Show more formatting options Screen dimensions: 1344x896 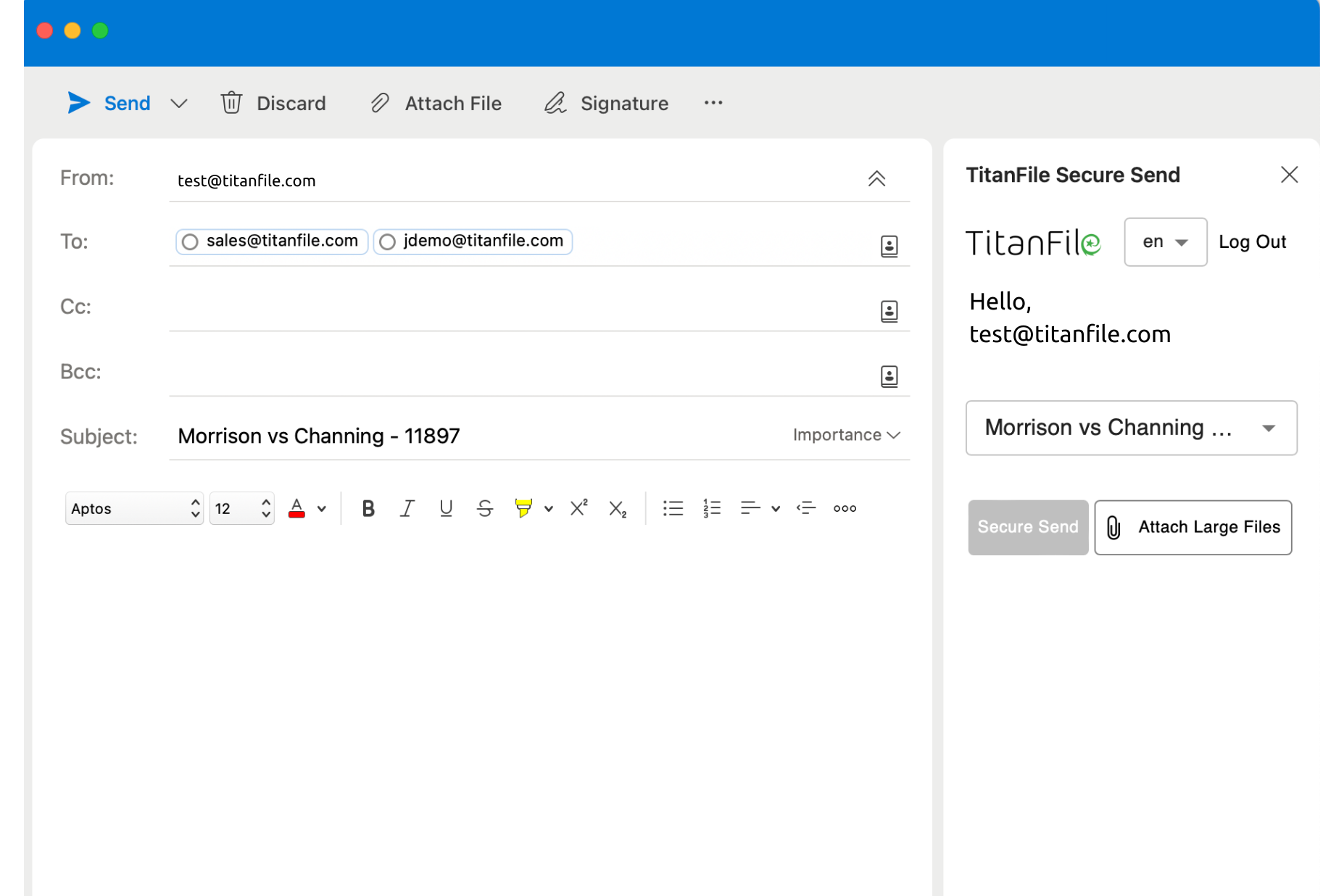845,509
